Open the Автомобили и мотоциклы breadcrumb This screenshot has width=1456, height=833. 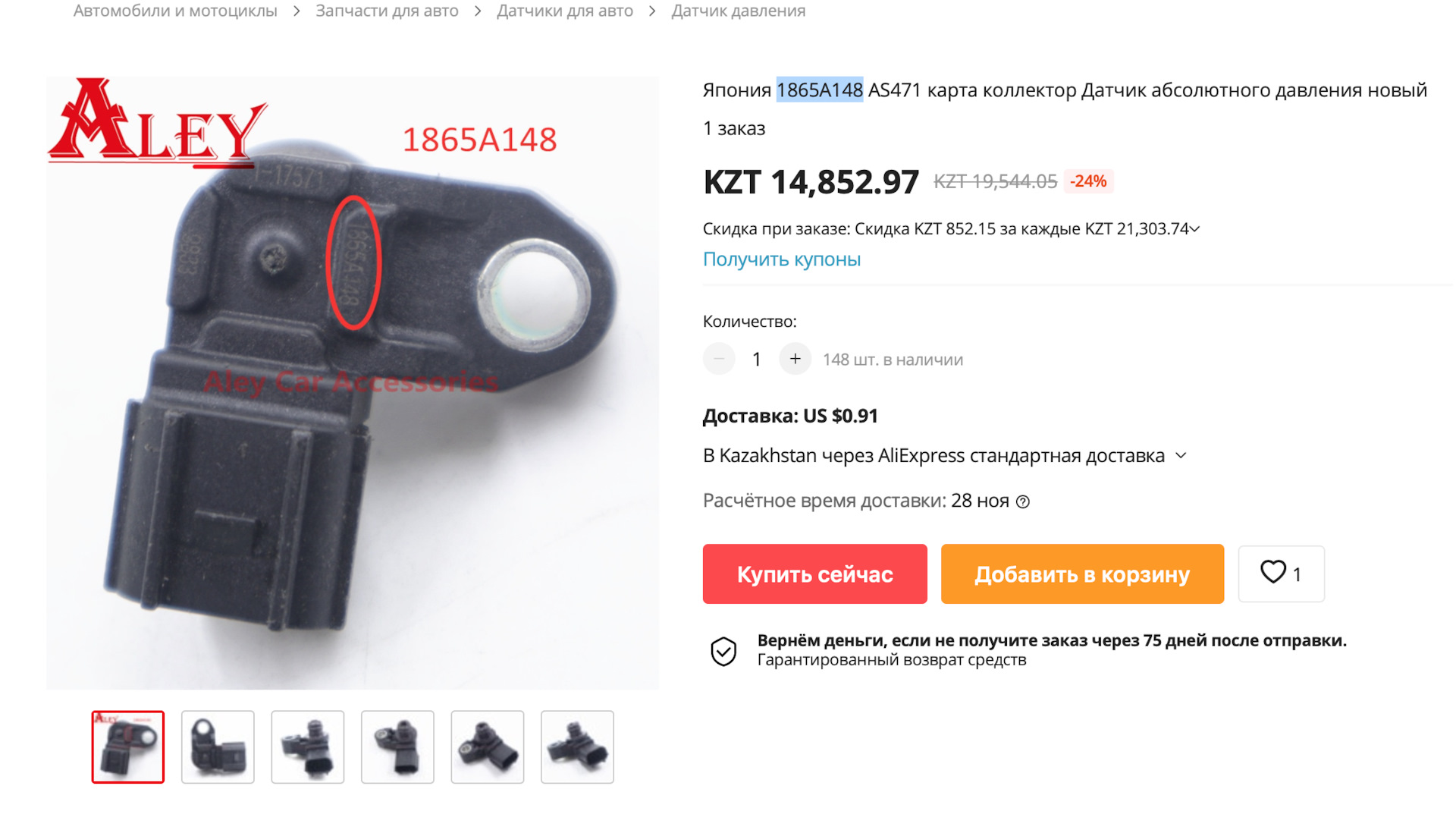click(x=175, y=11)
